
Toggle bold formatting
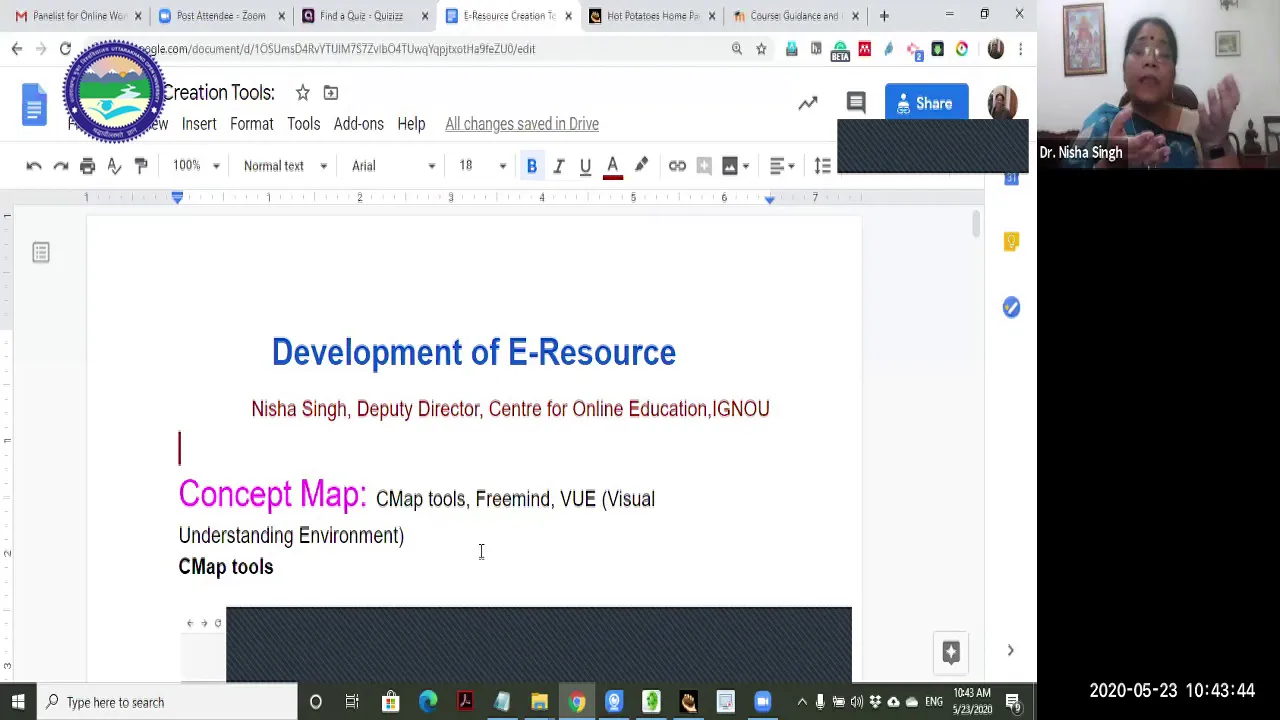(x=532, y=166)
